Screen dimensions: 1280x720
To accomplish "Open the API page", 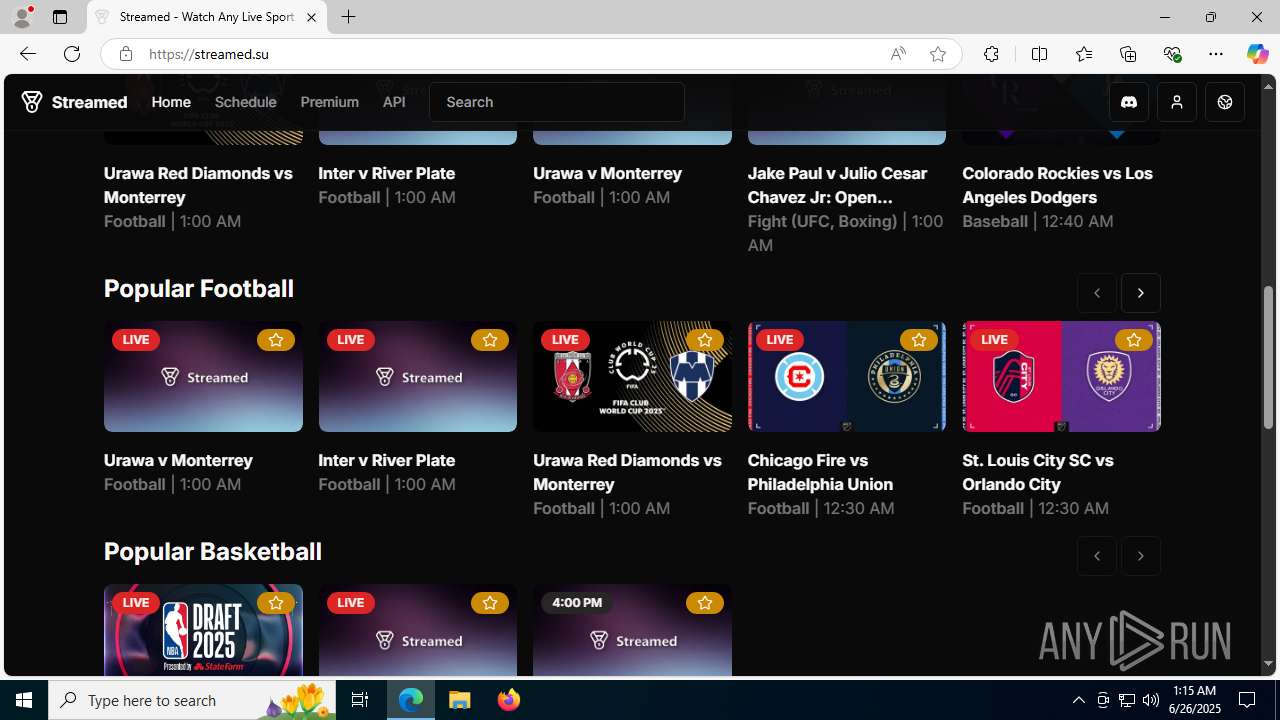I will coord(394,102).
